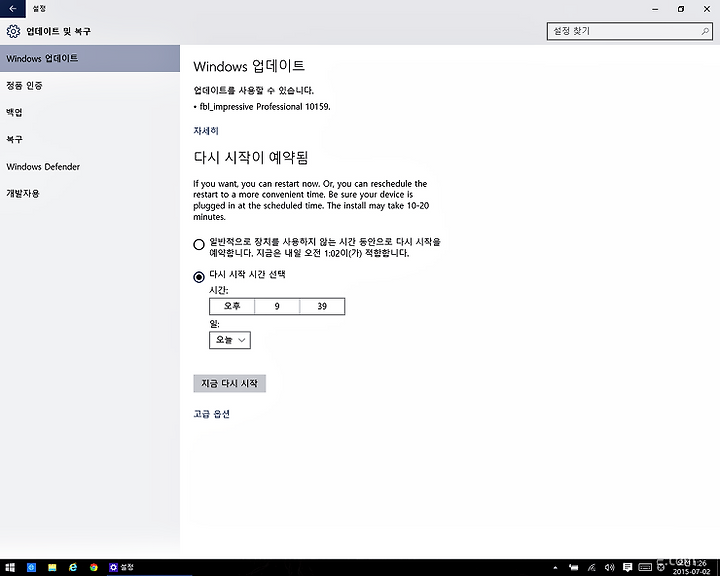Open the minute selector showing 39
720x576 pixels.
322,306
